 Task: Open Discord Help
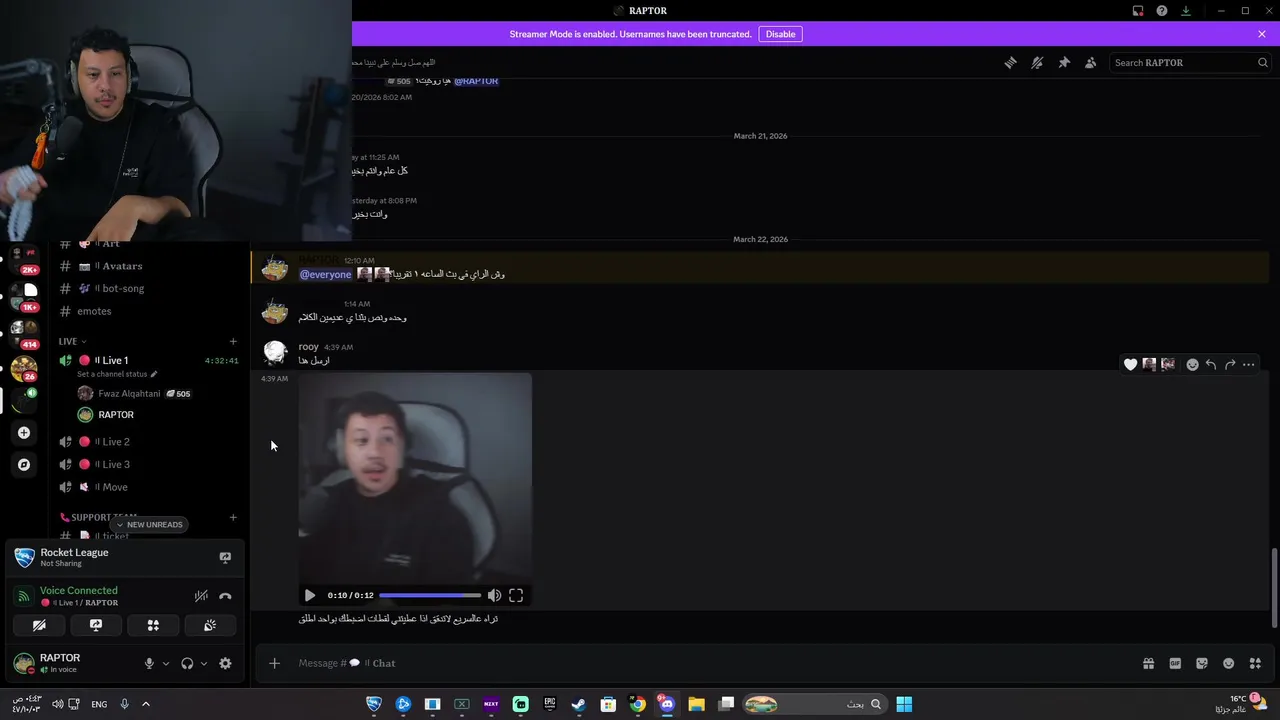click(x=1162, y=11)
